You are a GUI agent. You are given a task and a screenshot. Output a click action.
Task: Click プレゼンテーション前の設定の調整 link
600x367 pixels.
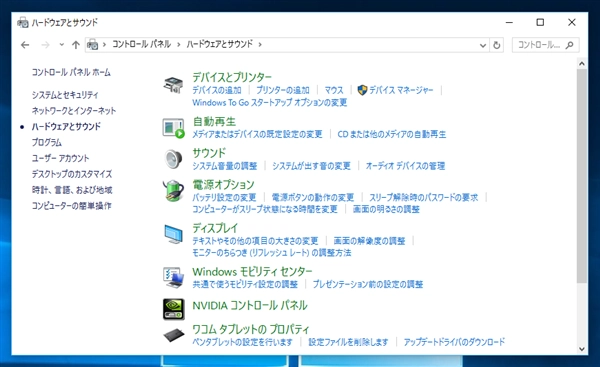(x=368, y=284)
